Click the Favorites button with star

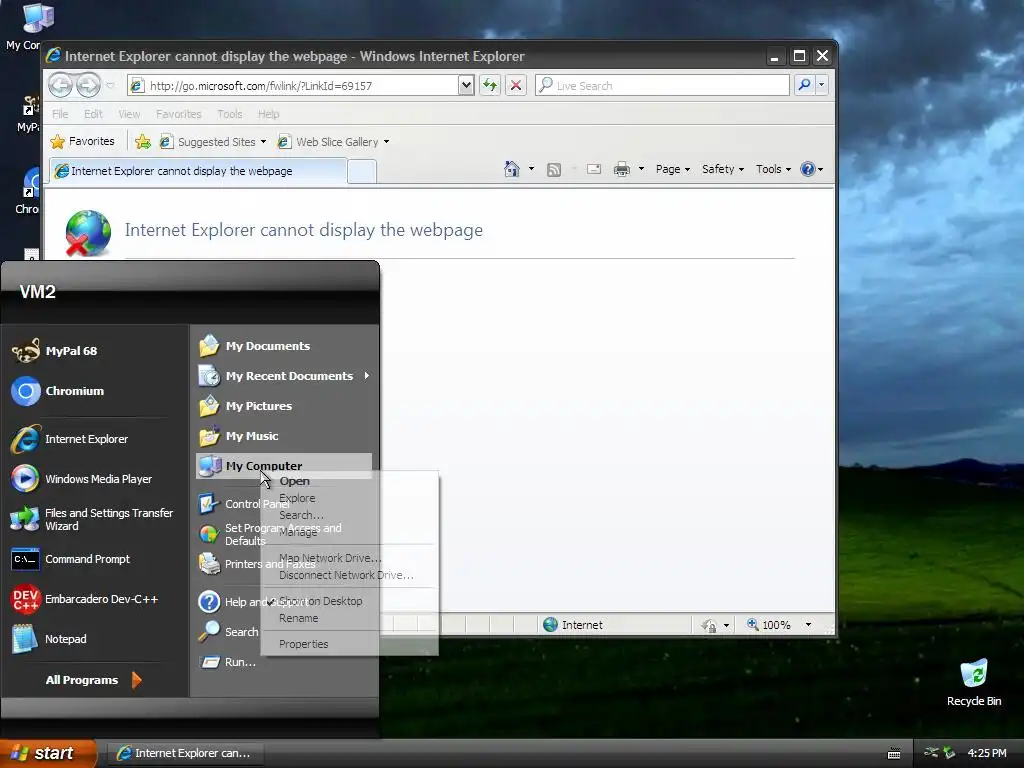[x=82, y=141]
